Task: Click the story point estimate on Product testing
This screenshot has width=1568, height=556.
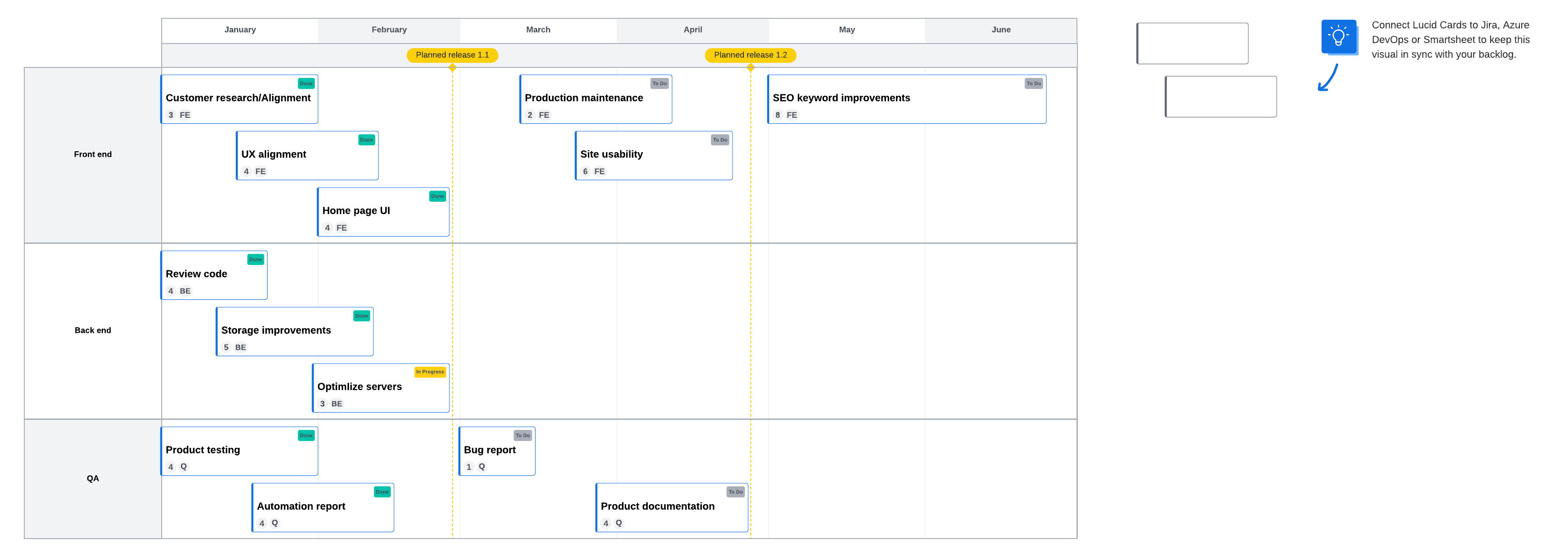Action: pyautogui.click(x=170, y=467)
